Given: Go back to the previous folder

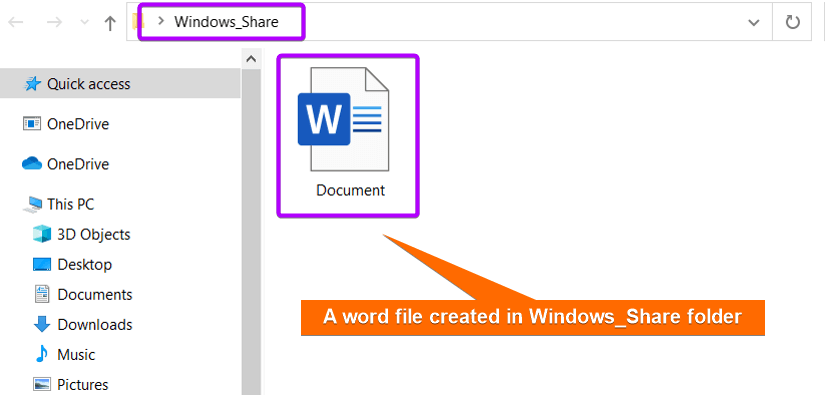Looking at the screenshot, I should click(x=15, y=22).
